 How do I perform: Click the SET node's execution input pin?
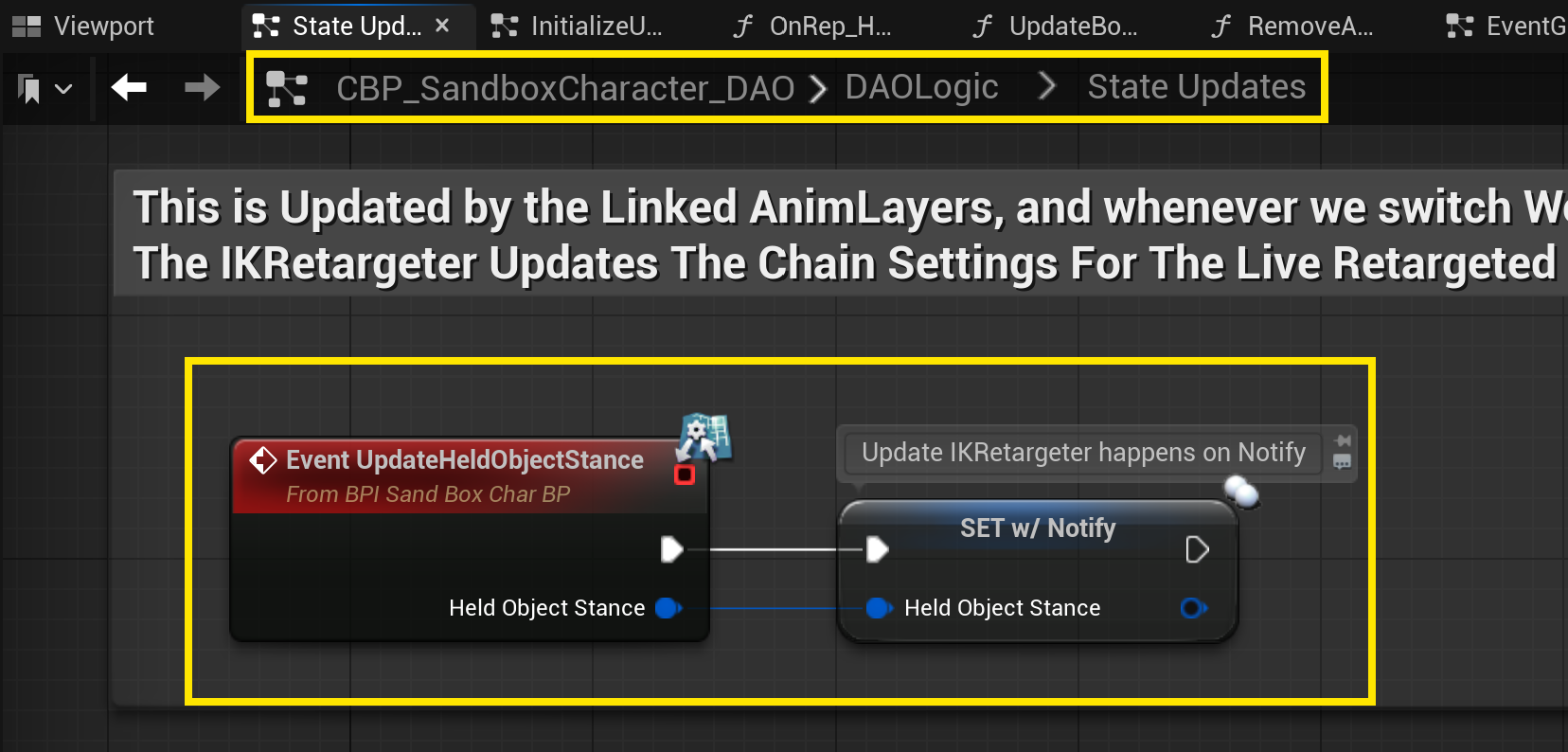[x=877, y=549]
